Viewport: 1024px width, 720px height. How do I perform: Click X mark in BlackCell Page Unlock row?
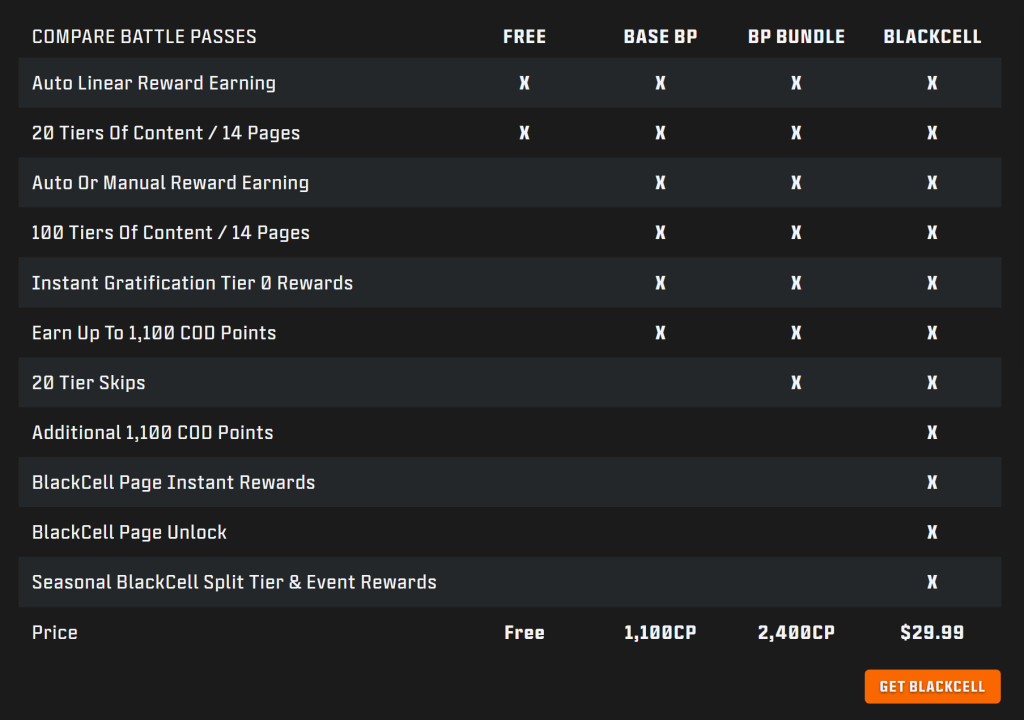pos(932,532)
